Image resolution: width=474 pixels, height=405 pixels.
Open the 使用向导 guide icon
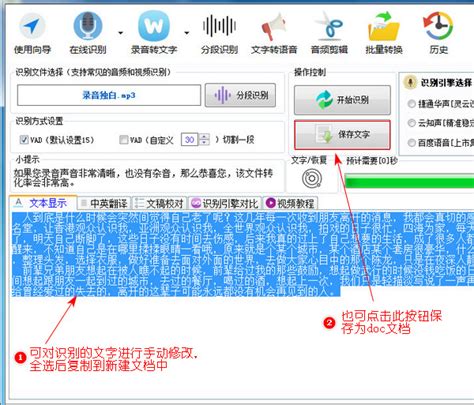tap(32, 26)
